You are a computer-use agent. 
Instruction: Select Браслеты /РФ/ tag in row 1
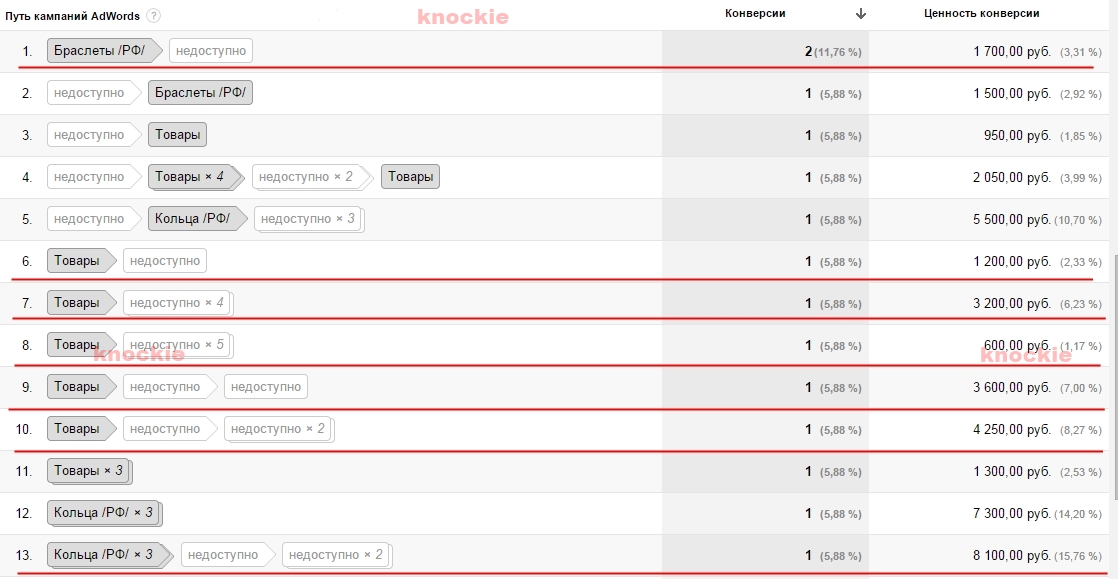click(105, 51)
